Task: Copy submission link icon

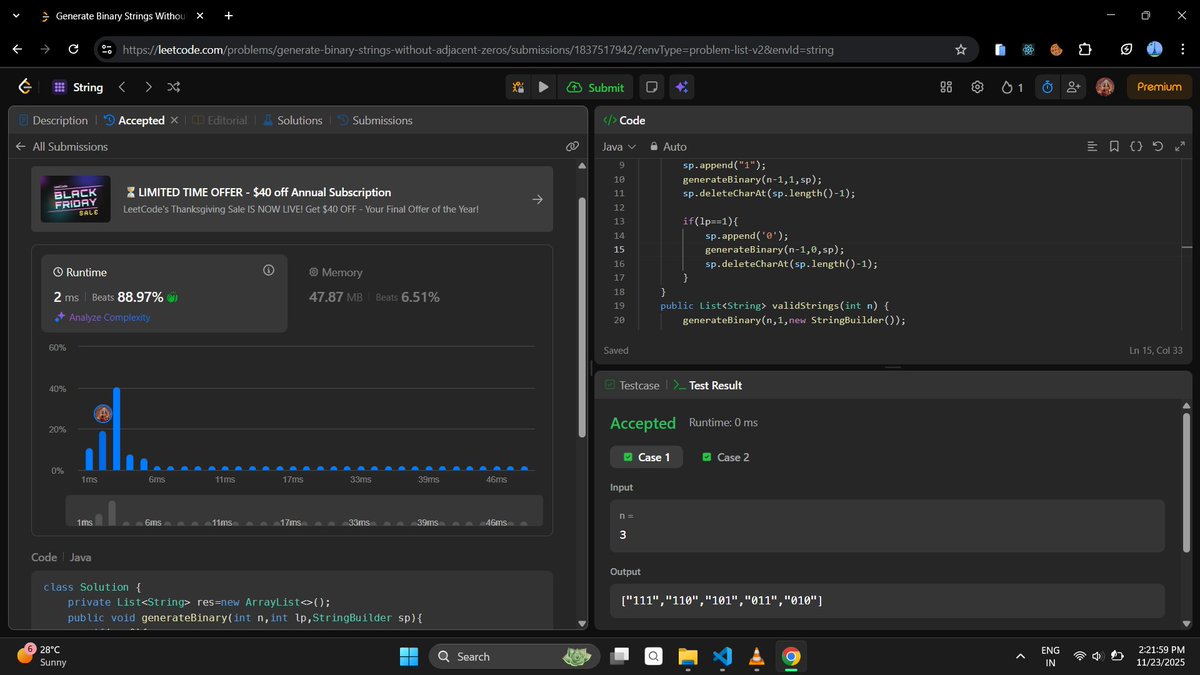Action: tap(572, 146)
